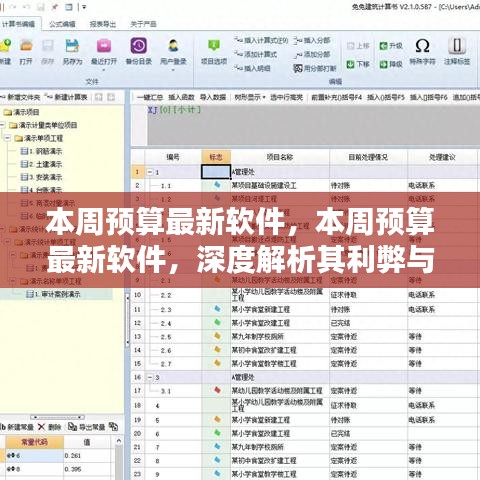Click the pin icon in quick access toolbar
This screenshot has height=480, width=480.
point(54,7)
